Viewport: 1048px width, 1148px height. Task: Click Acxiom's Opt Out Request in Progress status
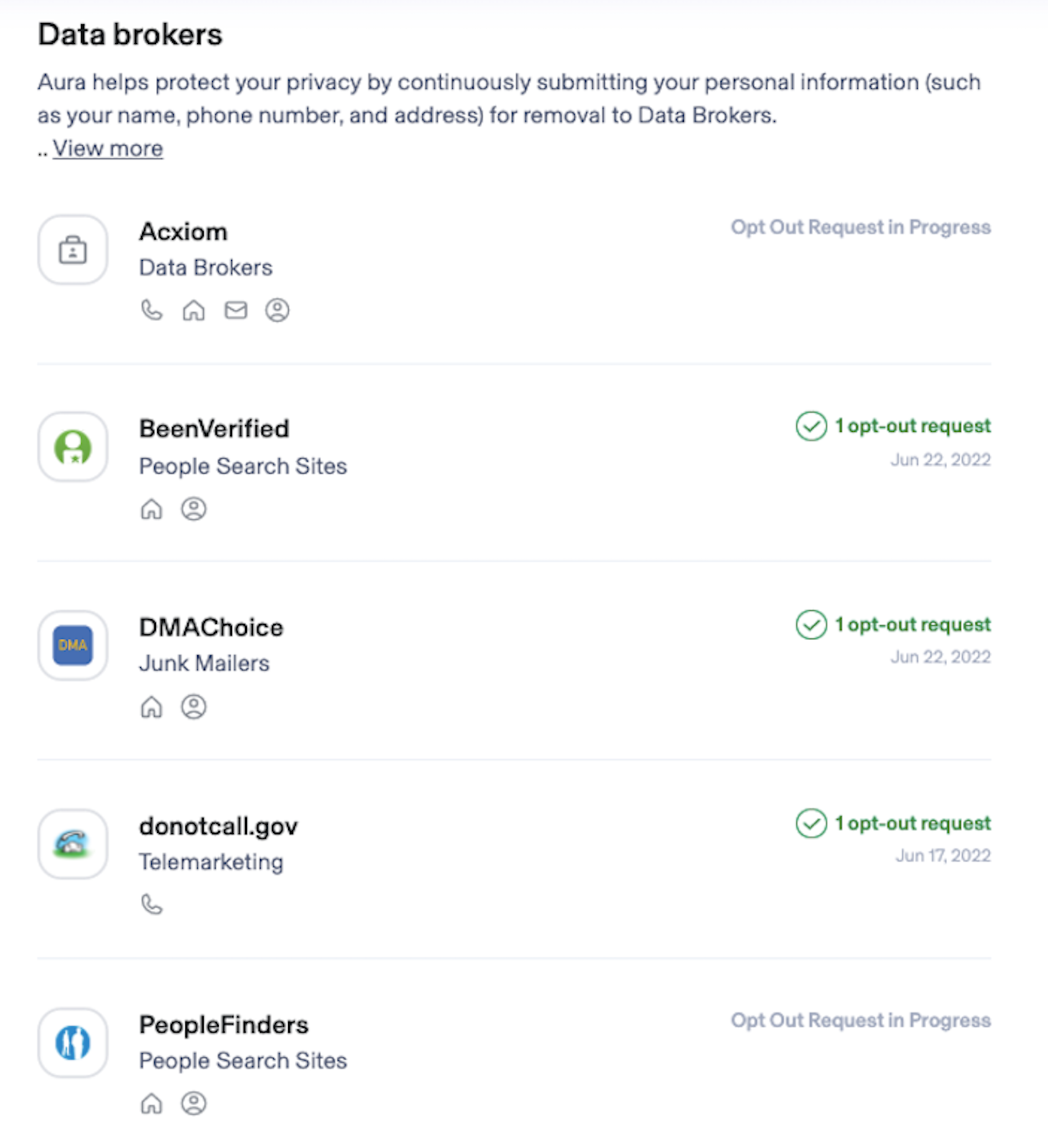pyautogui.click(x=860, y=227)
